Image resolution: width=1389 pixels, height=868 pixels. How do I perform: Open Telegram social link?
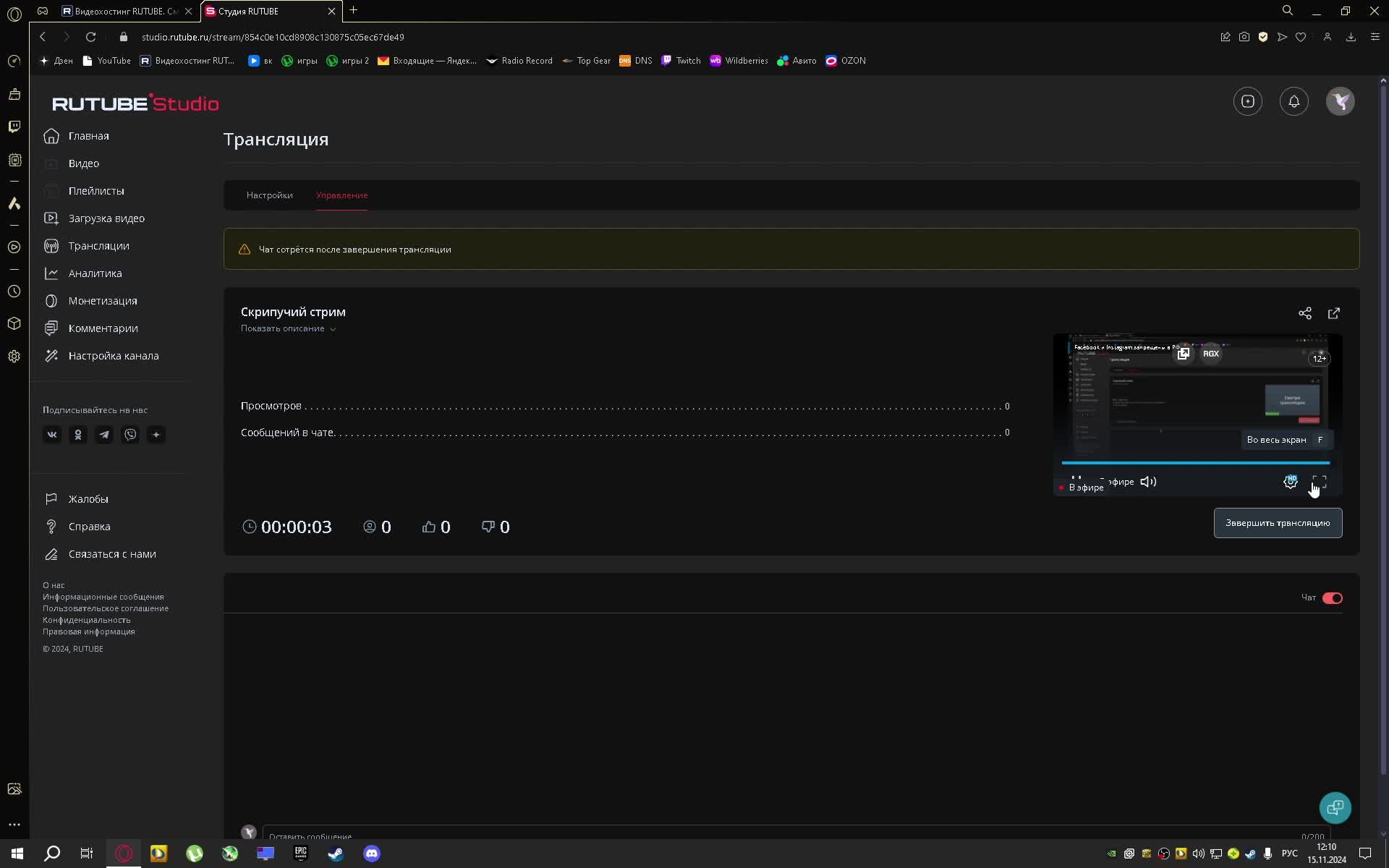point(104,435)
